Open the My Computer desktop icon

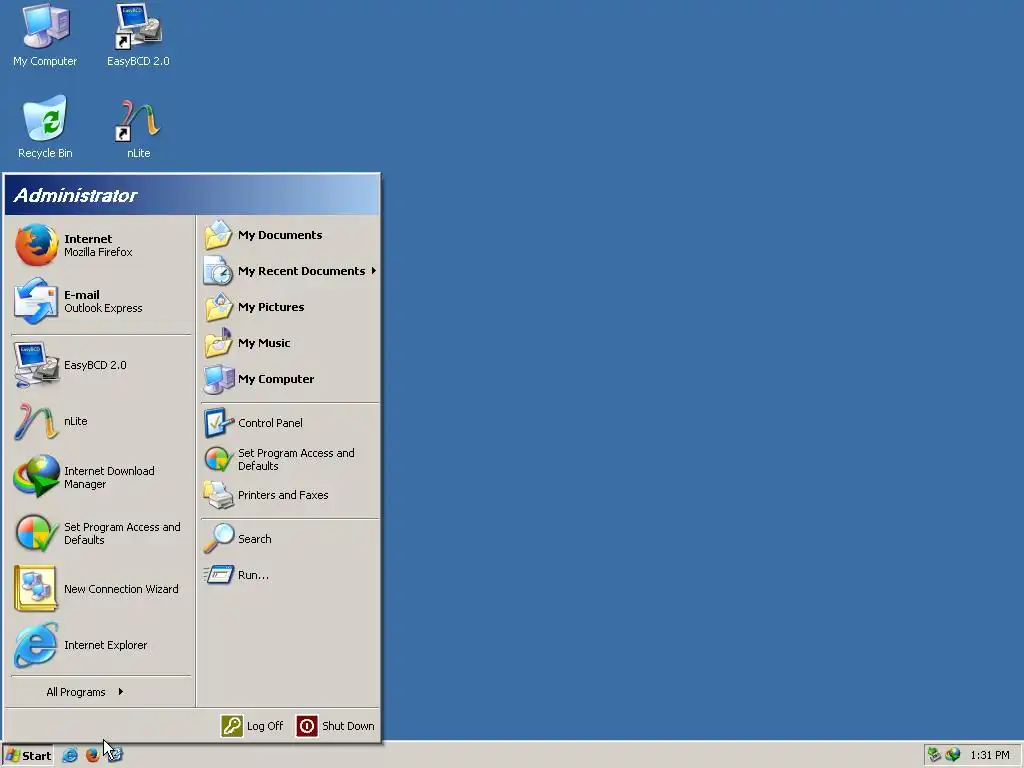coord(45,35)
